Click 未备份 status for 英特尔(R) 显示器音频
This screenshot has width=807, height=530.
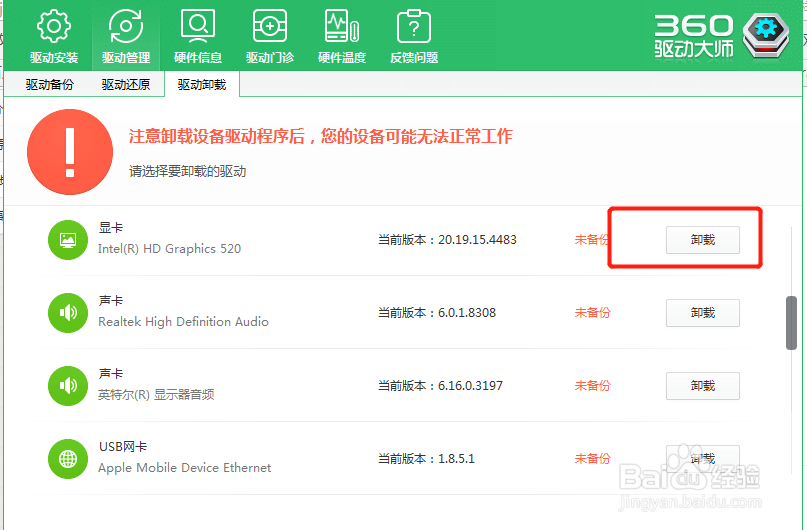(x=592, y=386)
